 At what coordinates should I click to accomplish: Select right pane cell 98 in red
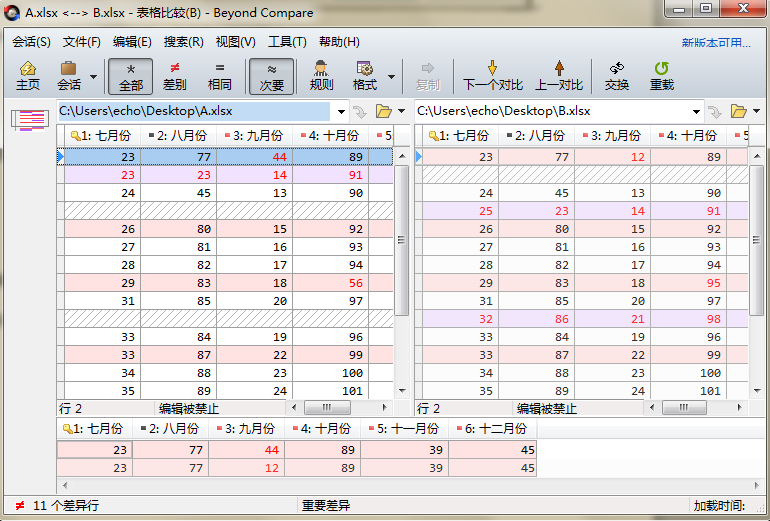(x=688, y=319)
